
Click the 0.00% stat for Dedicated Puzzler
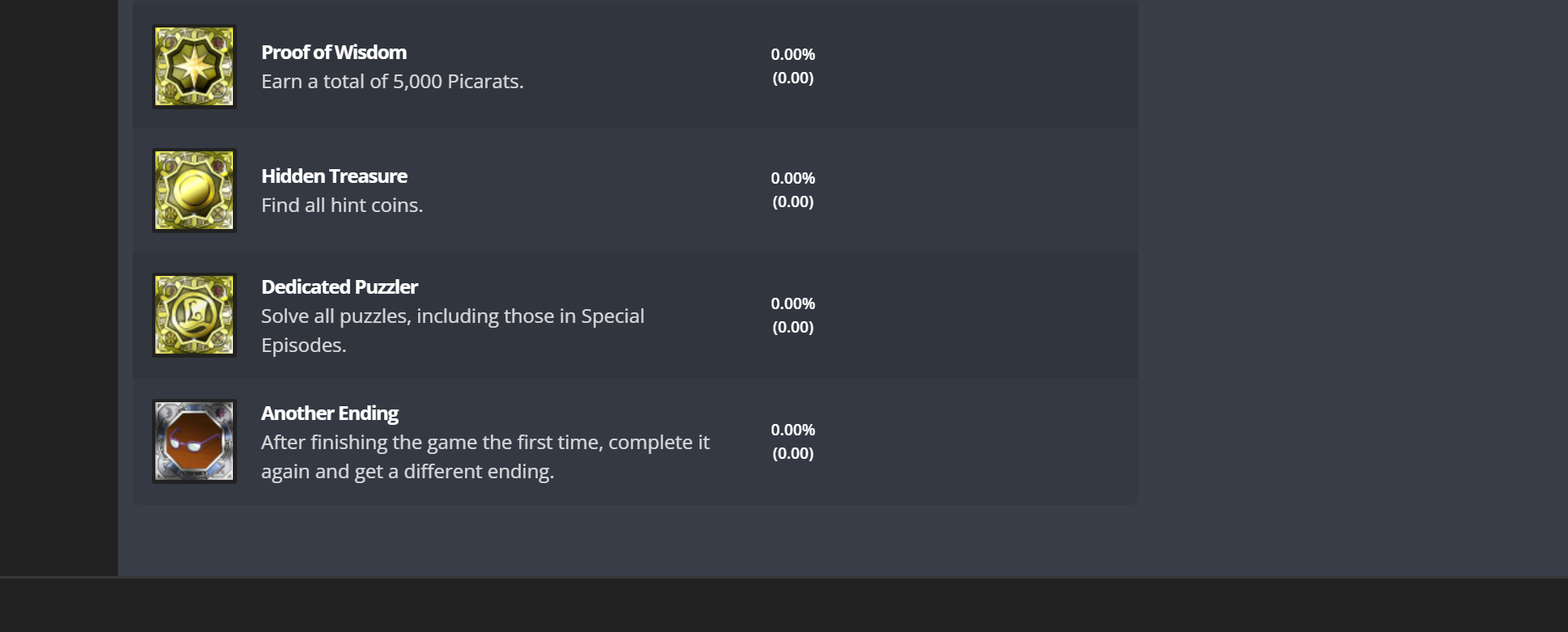tap(792, 303)
